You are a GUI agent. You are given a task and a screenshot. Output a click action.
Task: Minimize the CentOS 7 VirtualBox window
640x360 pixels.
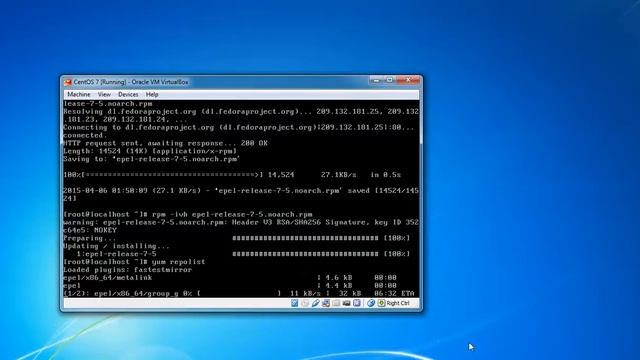pos(376,80)
